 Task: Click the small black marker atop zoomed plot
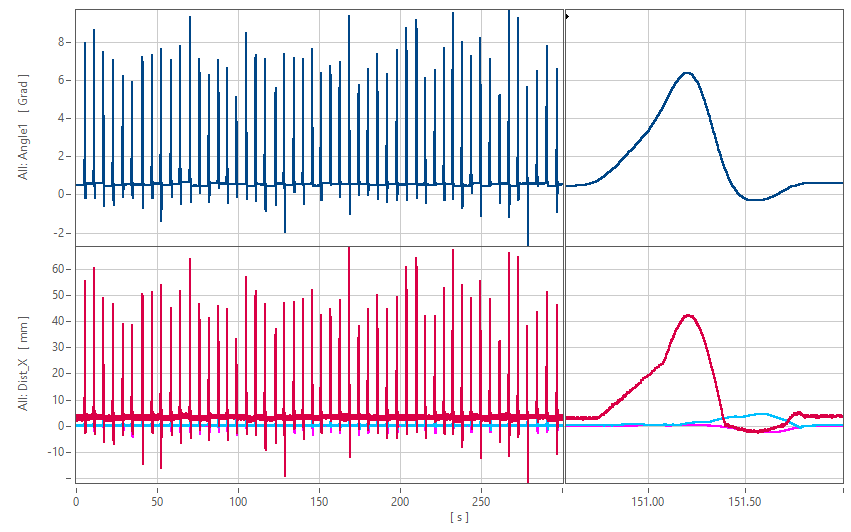(568, 16)
